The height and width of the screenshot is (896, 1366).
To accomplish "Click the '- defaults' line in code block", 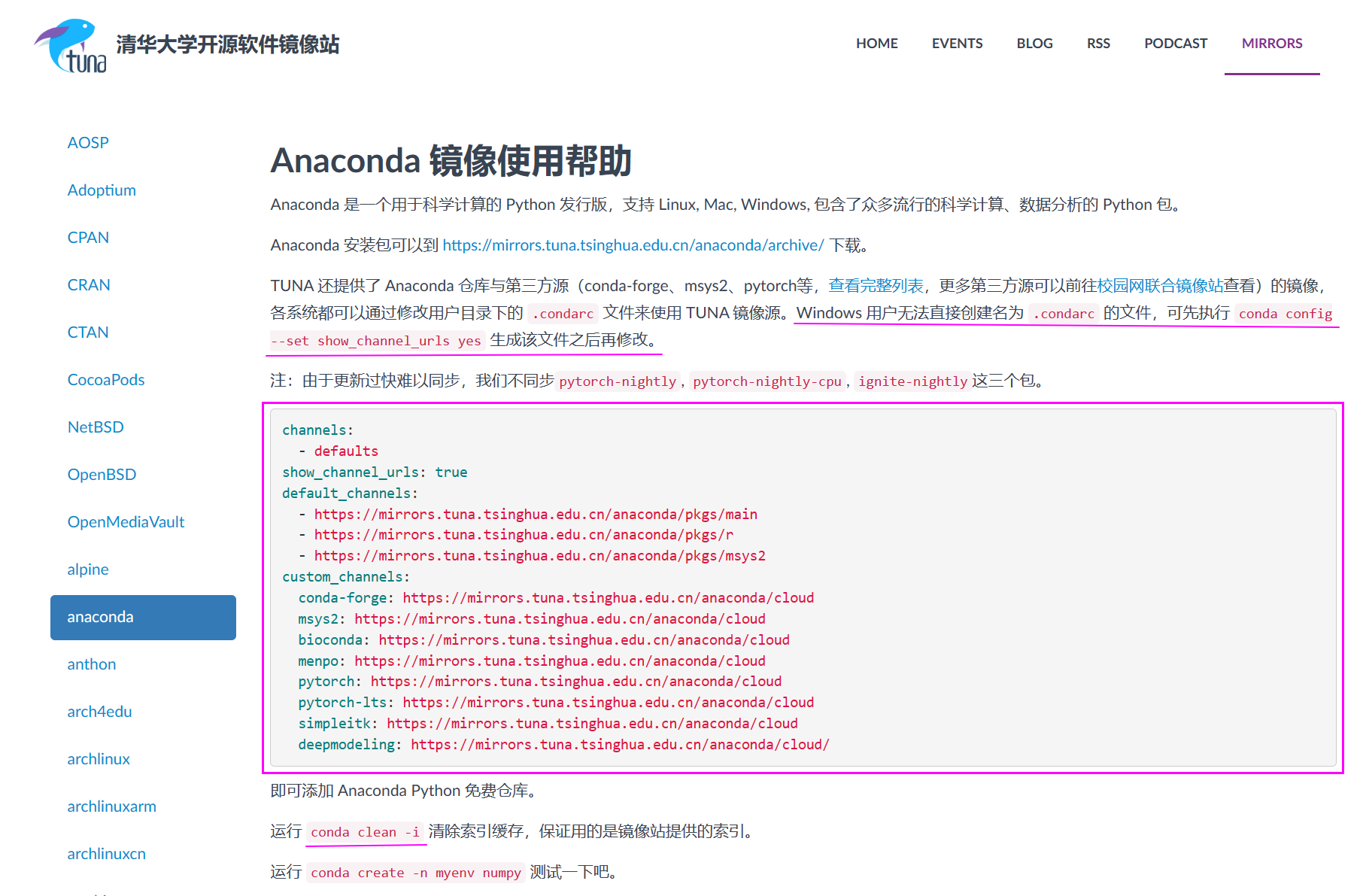I will [338, 451].
